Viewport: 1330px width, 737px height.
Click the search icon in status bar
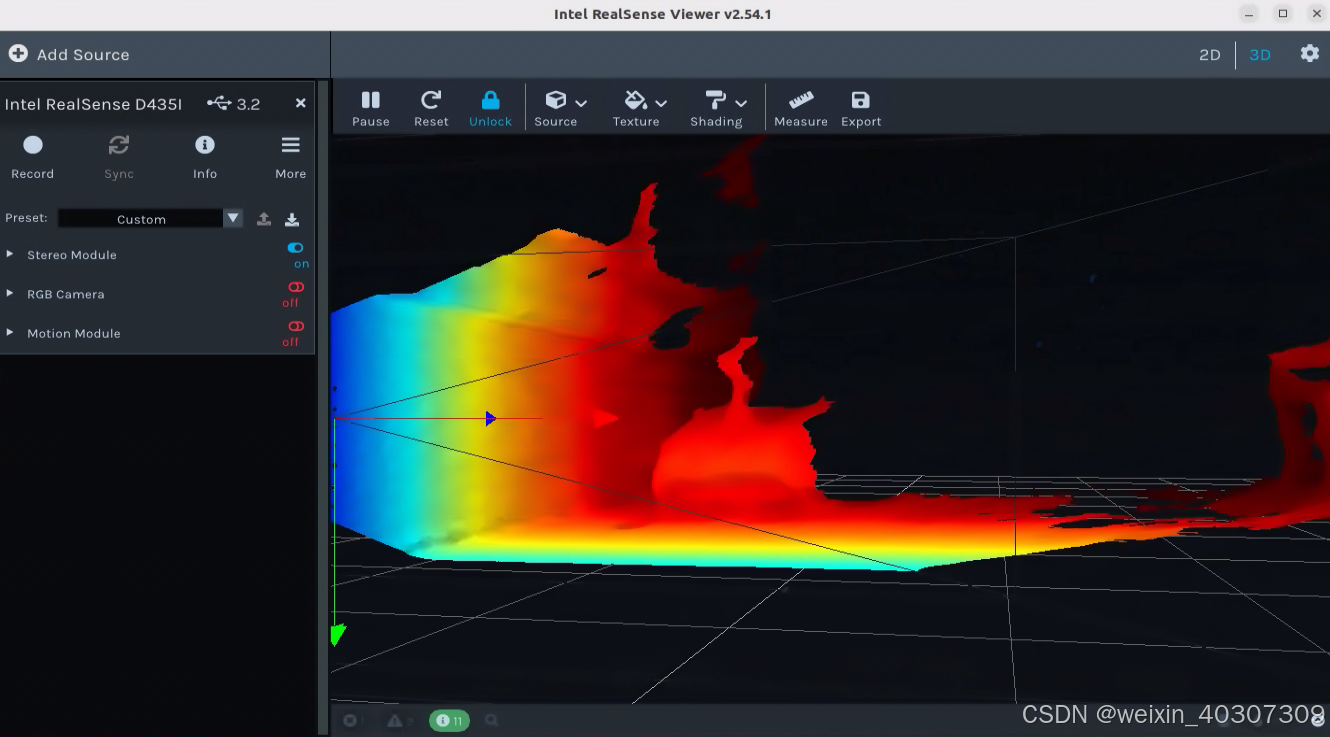492,720
